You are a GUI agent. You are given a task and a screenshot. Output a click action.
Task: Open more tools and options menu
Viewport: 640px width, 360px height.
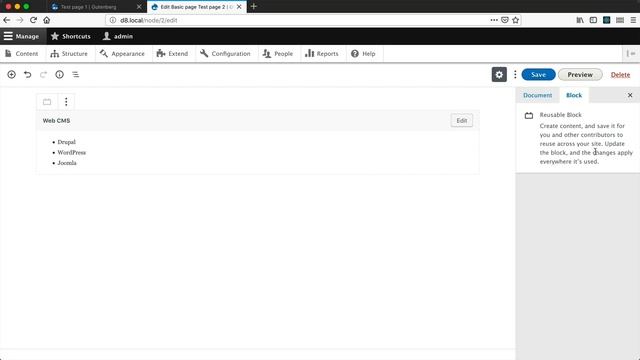[515, 74]
